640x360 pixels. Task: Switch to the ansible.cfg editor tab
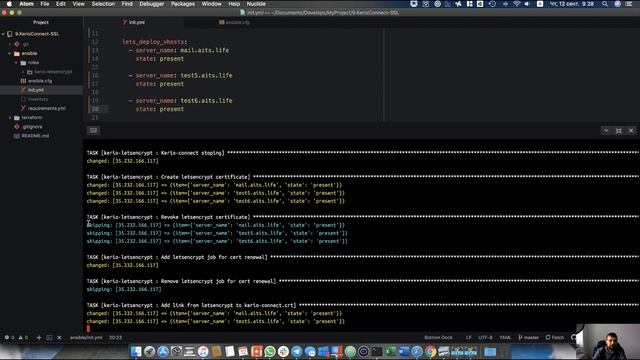tap(234, 22)
